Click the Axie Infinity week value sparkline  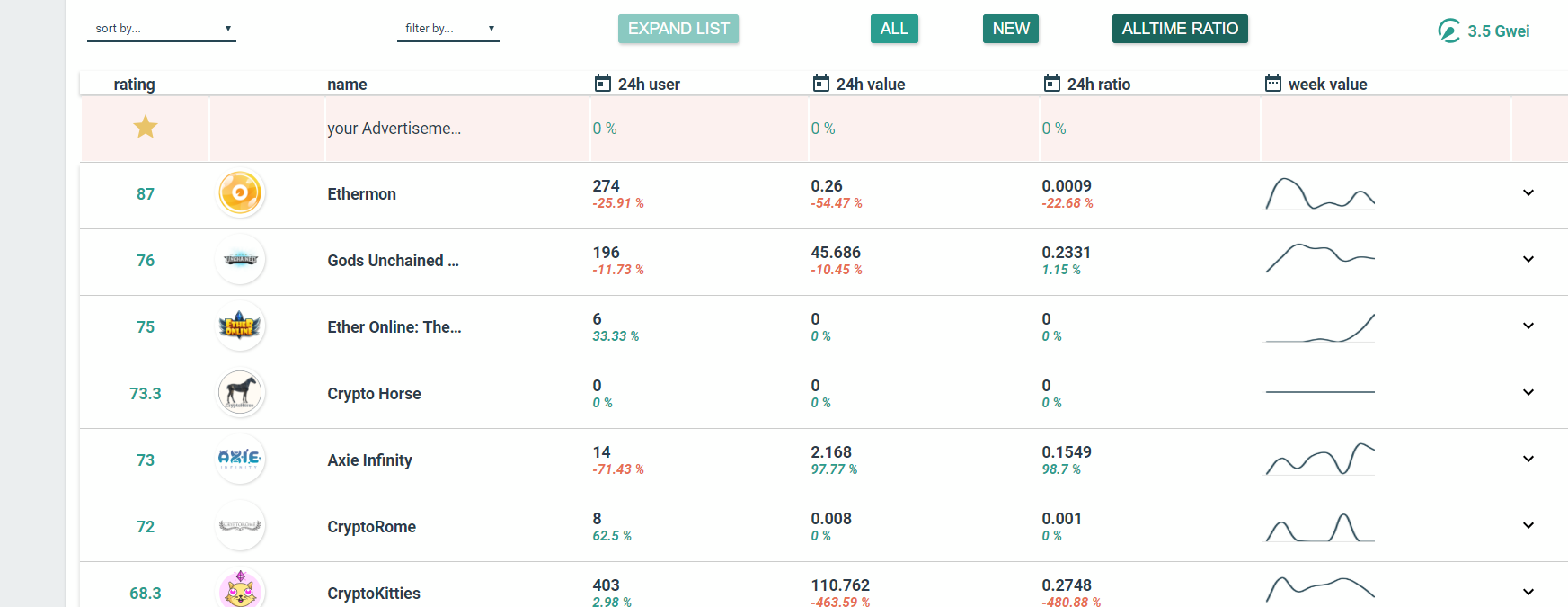pyautogui.click(x=1320, y=459)
